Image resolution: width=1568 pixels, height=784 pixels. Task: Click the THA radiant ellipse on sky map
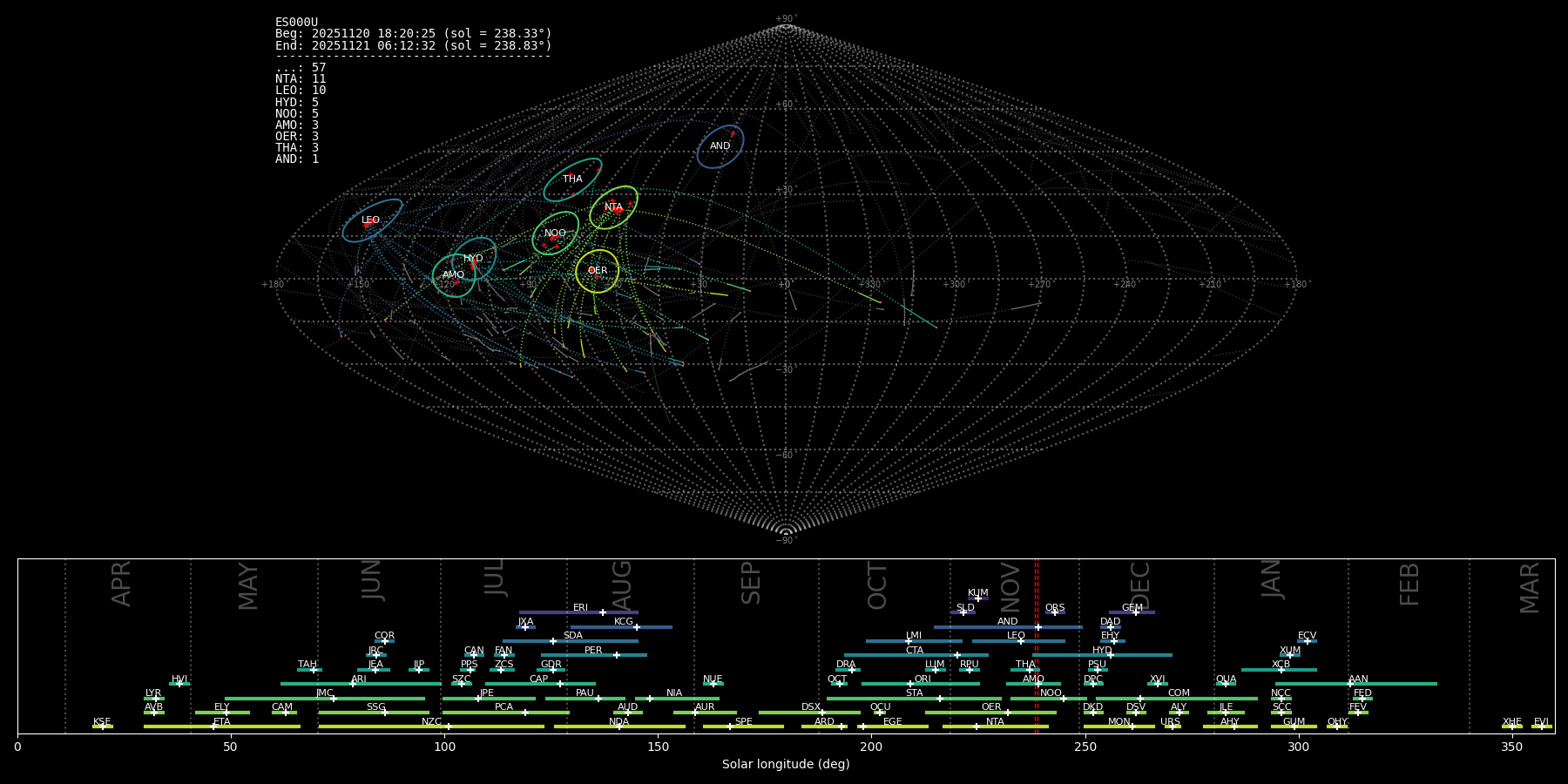[x=572, y=179]
